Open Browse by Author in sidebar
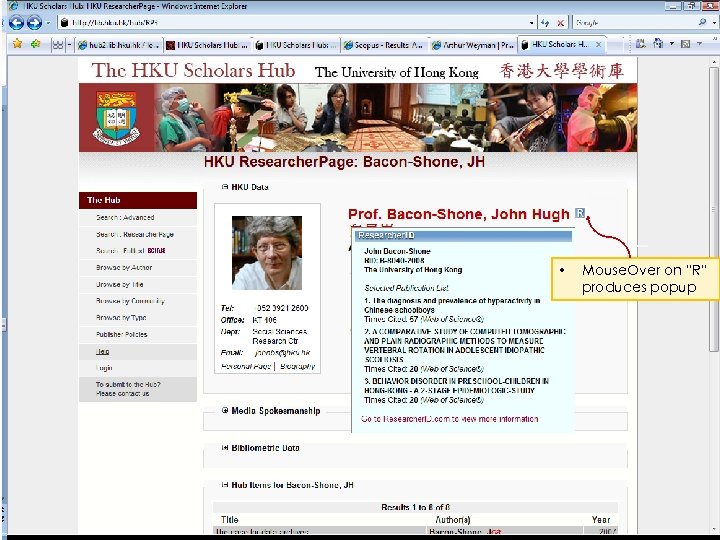Viewport: 720px width, 540px height. 124,267
